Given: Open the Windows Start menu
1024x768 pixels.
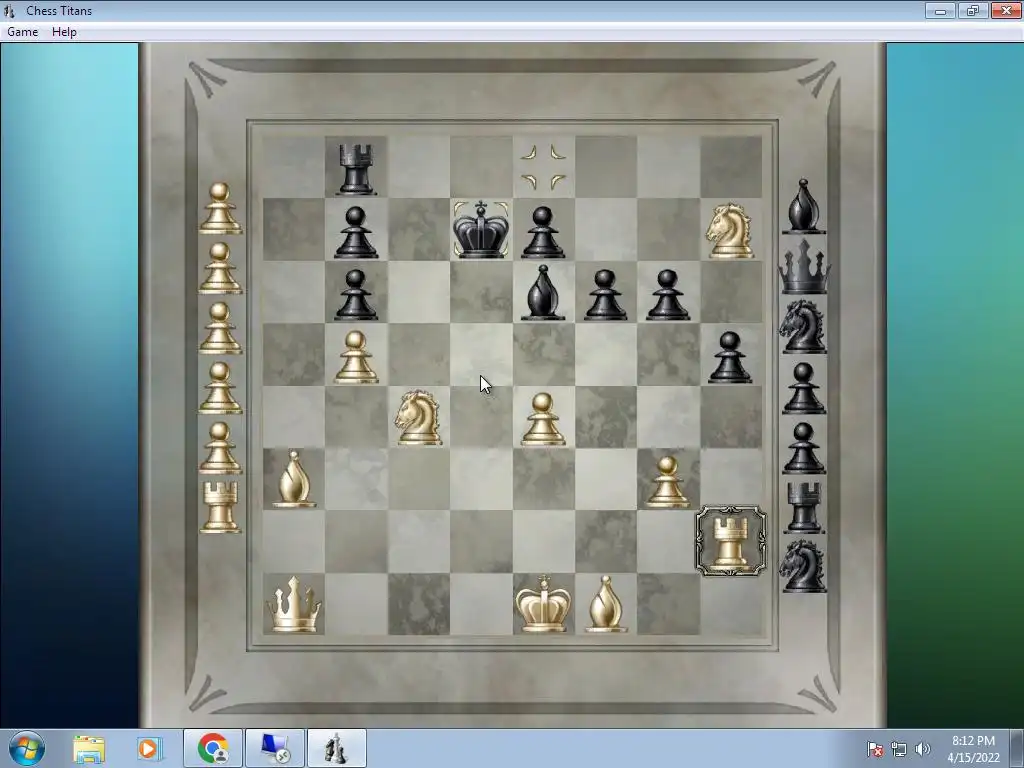Looking at the screenshot, I should 26,748.
